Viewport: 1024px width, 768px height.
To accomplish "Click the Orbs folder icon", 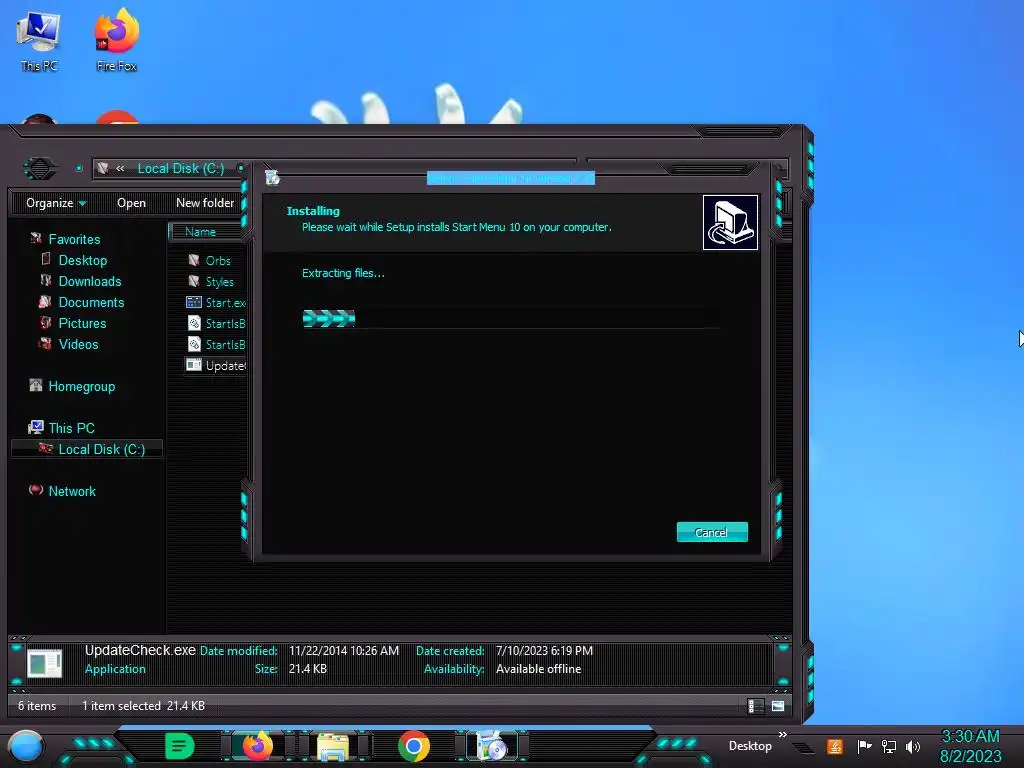I will click(194, 260).
